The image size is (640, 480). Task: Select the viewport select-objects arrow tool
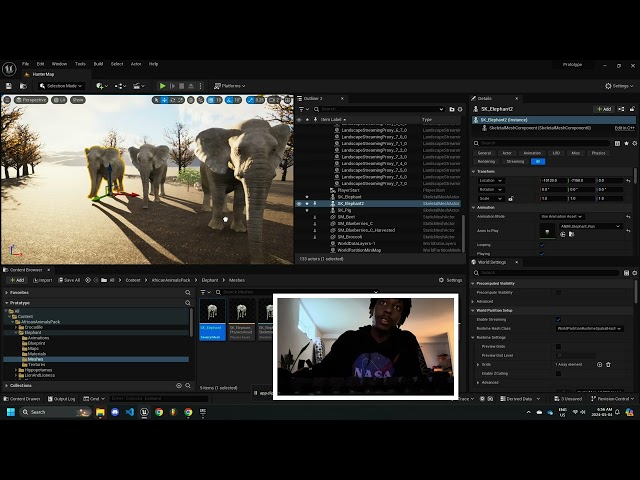pyautogui.click(x=156, y=100)
